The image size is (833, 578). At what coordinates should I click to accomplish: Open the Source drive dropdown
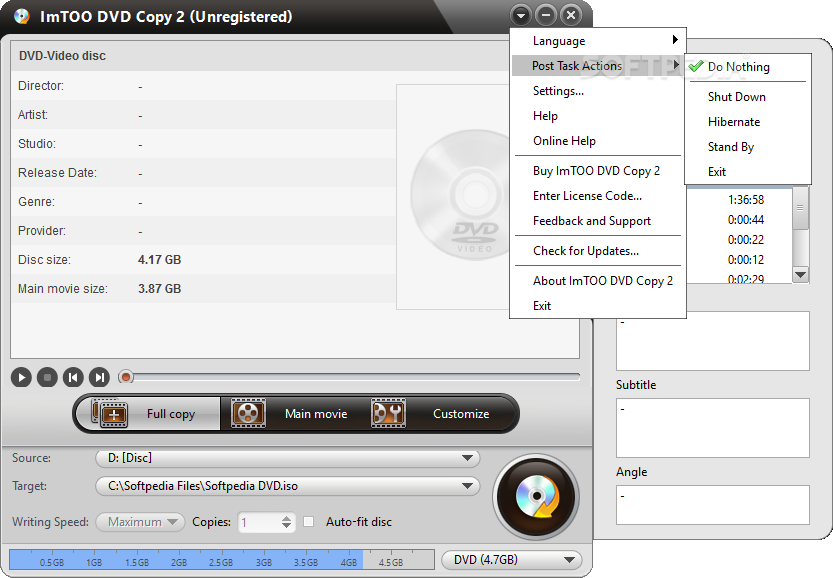[x=287, y=458]
